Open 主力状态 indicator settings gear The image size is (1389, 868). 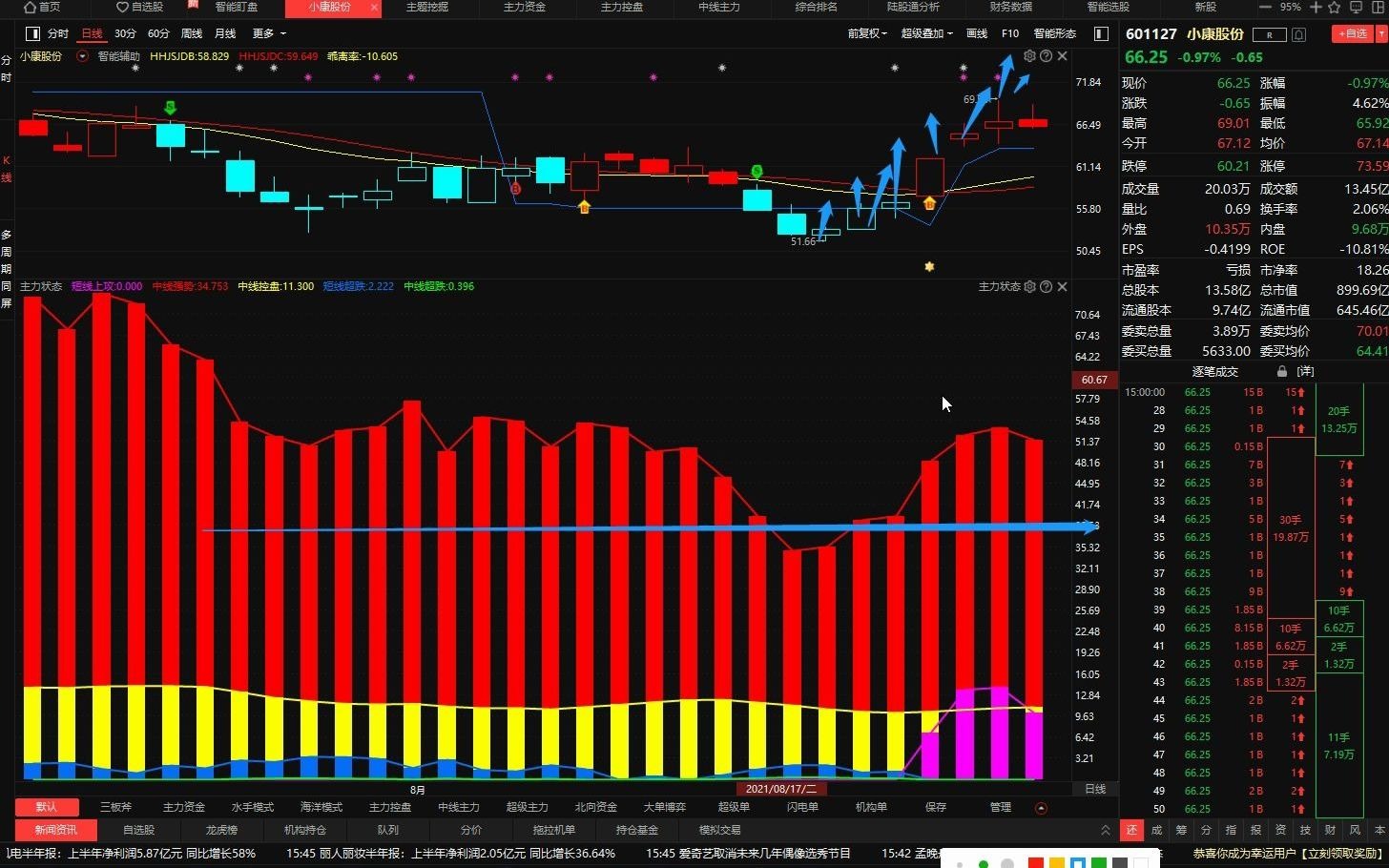pos(1029,286)
